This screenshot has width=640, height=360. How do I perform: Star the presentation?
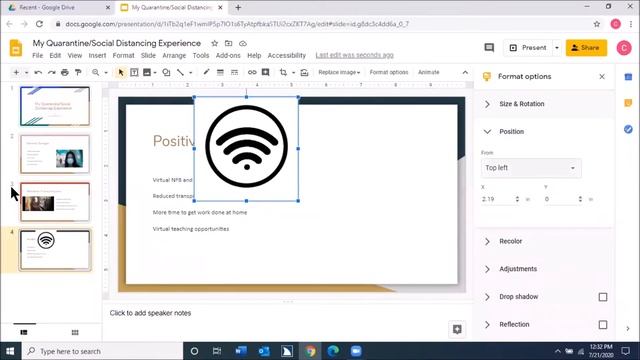click(x=215, y=43)
